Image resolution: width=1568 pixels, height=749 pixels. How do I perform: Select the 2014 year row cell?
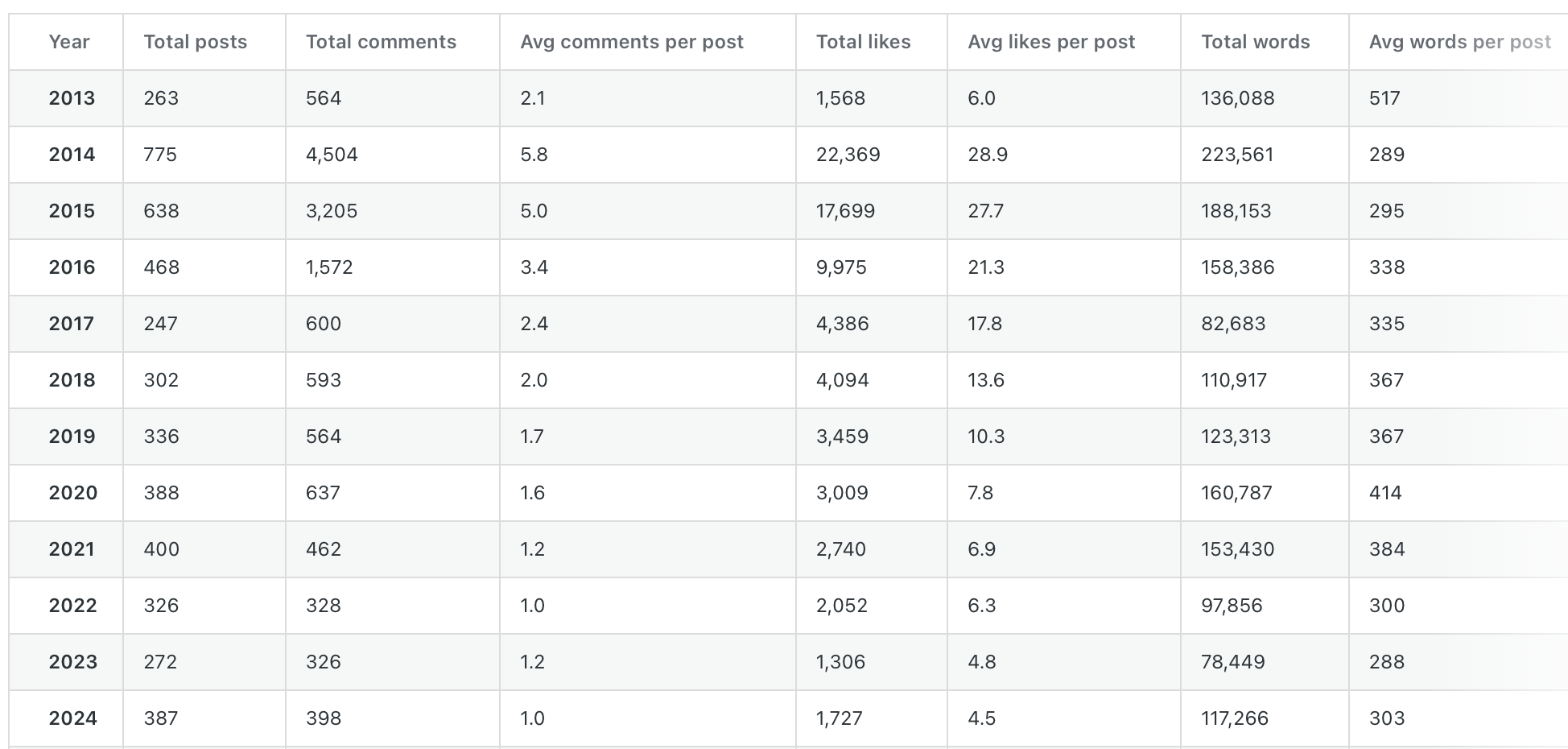[72, 155]
